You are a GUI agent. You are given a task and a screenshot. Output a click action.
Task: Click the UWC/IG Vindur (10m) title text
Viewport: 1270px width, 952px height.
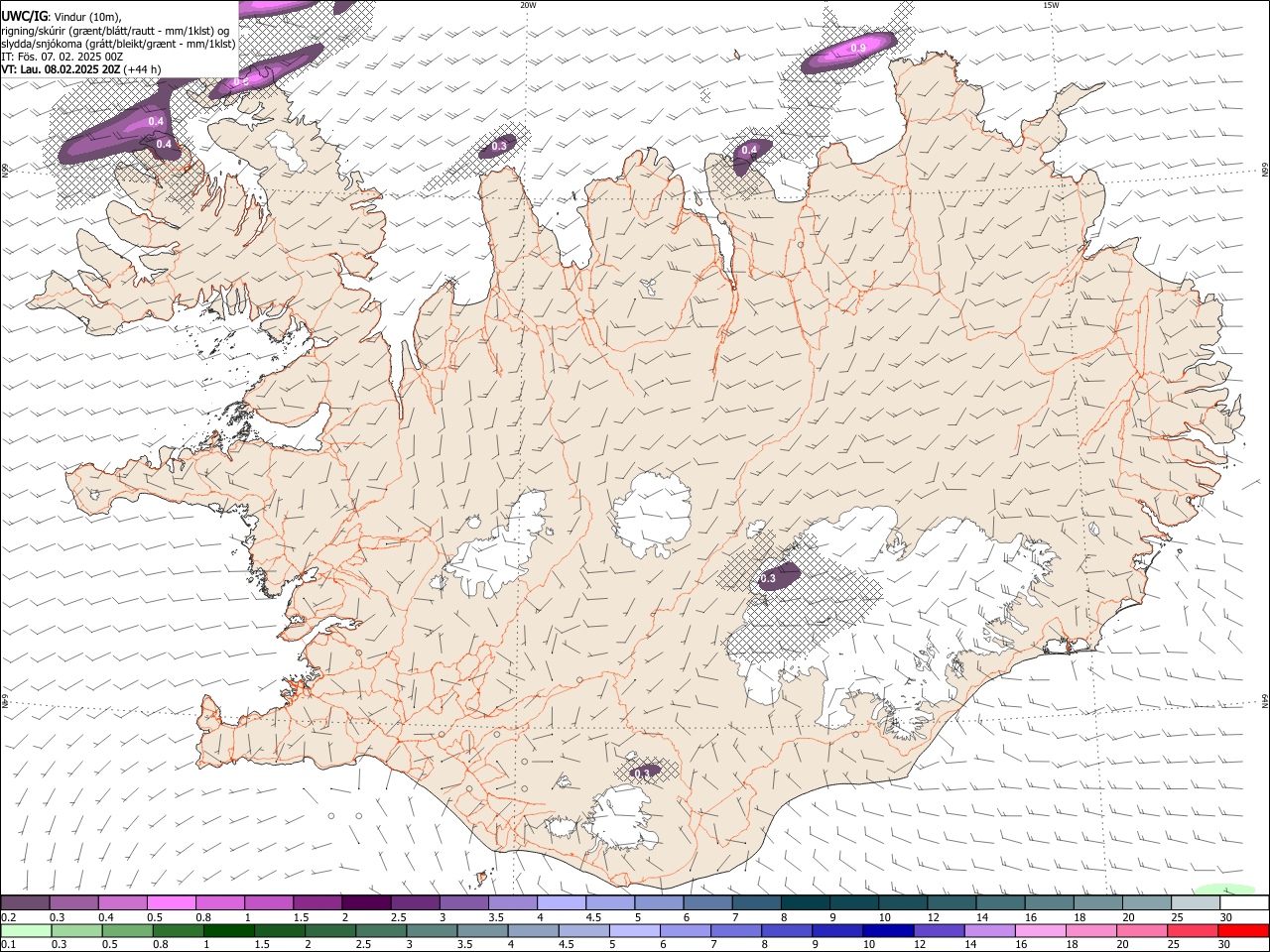[61, 16]
